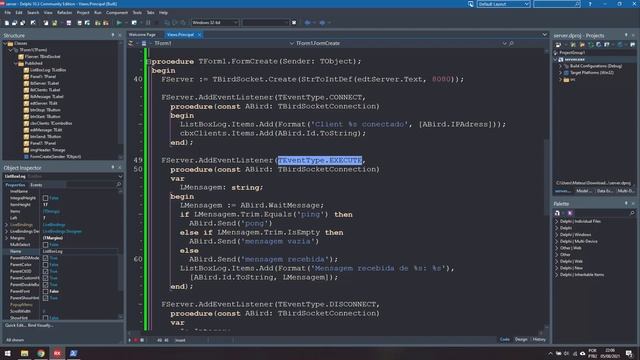Expand the Margins property
The width and height of the screenshot is (640, 360).
pyautogui.click(x=6, y=238)
